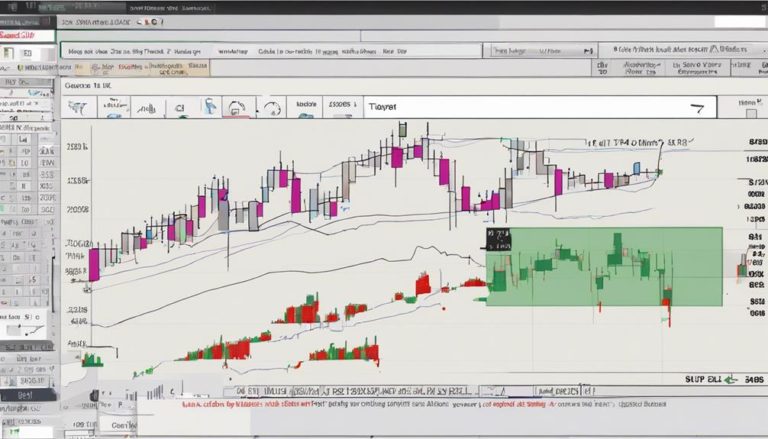This screenshot has width=768, height=439.
Task: Click the red highlighted button at top-left
Action: click(25, 36)
